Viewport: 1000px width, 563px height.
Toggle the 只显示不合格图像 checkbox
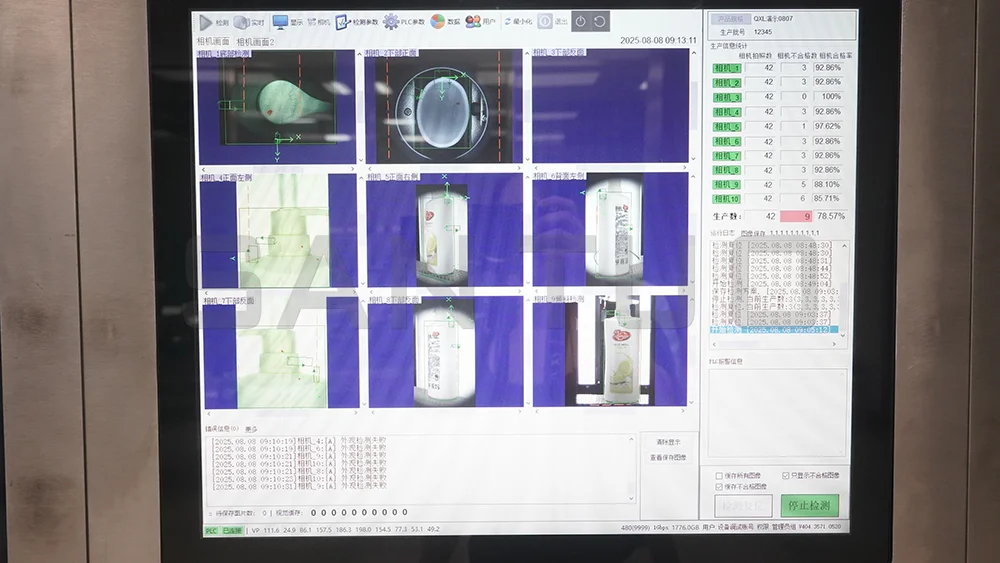785,475
